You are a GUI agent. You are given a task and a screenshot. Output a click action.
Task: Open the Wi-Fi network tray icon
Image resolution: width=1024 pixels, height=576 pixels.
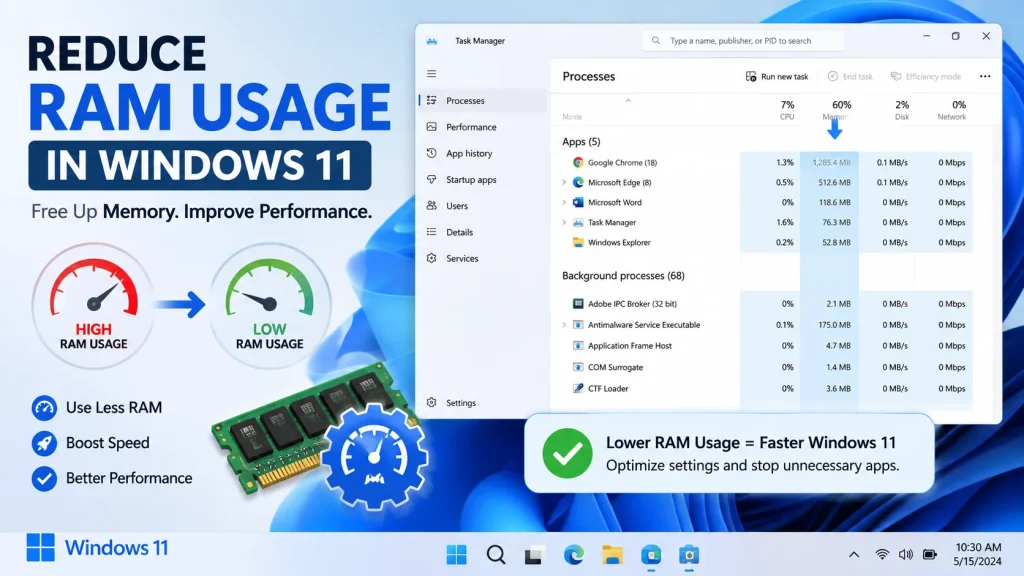882,555
